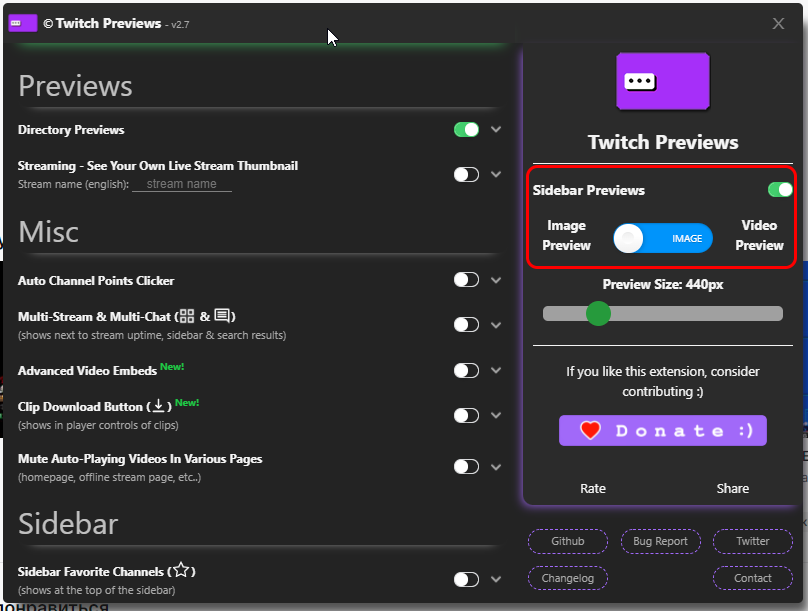Click the Misc section heading
This screenshot has height=611, width=808.
click(48, 232)
